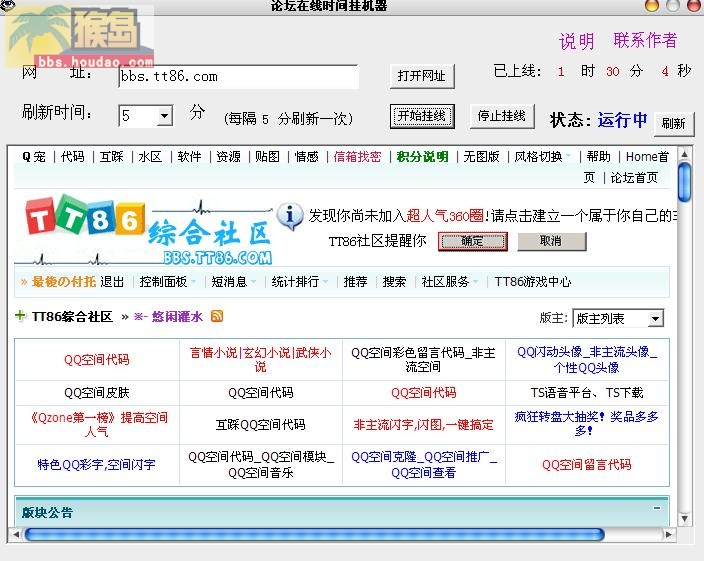Click the username 最後の付托
The width and height of the screenshot is (704, 561).
pos(63,282)
